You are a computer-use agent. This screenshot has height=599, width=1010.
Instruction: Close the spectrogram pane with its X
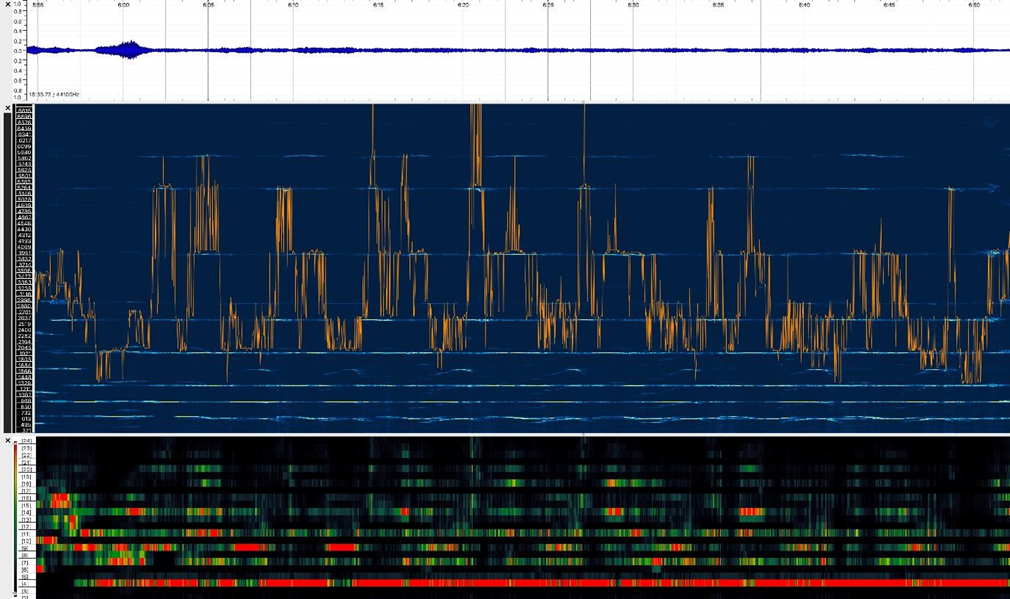(x=8, y=108)
